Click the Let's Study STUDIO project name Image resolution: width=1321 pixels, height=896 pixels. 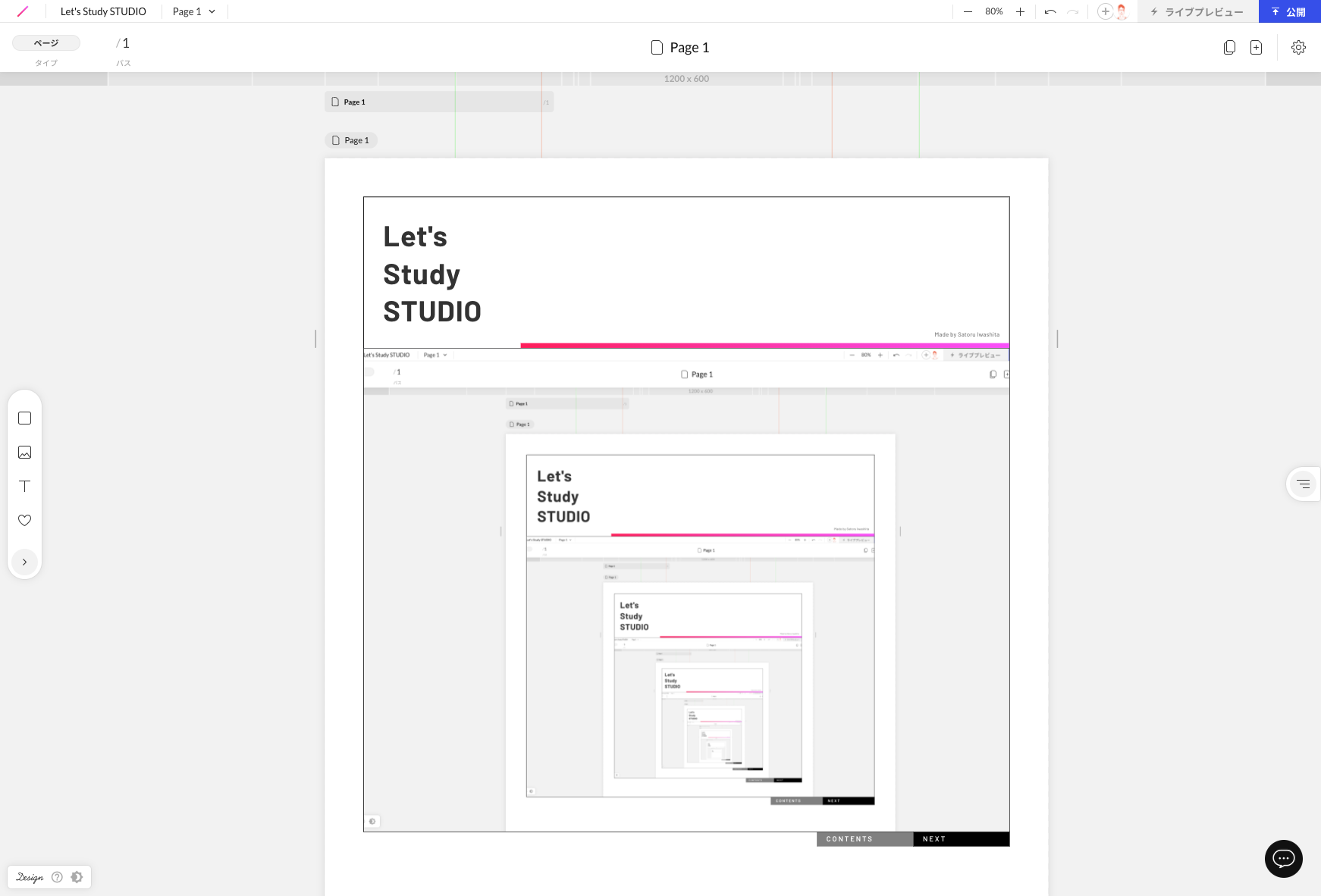click(103, 11)
